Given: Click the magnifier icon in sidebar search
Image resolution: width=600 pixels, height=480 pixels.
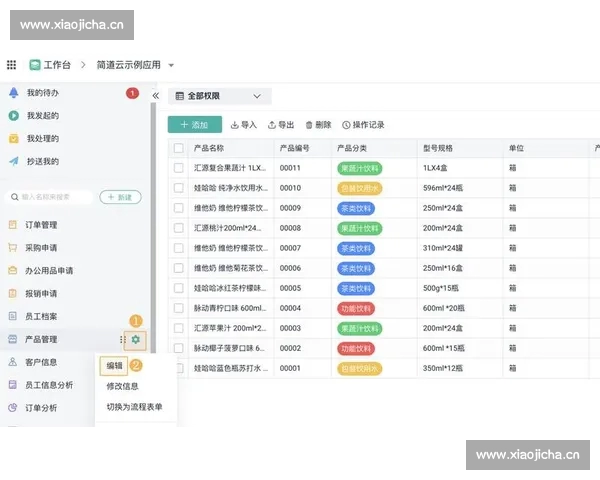Looking at the screenshot, I should coord(15,197).
